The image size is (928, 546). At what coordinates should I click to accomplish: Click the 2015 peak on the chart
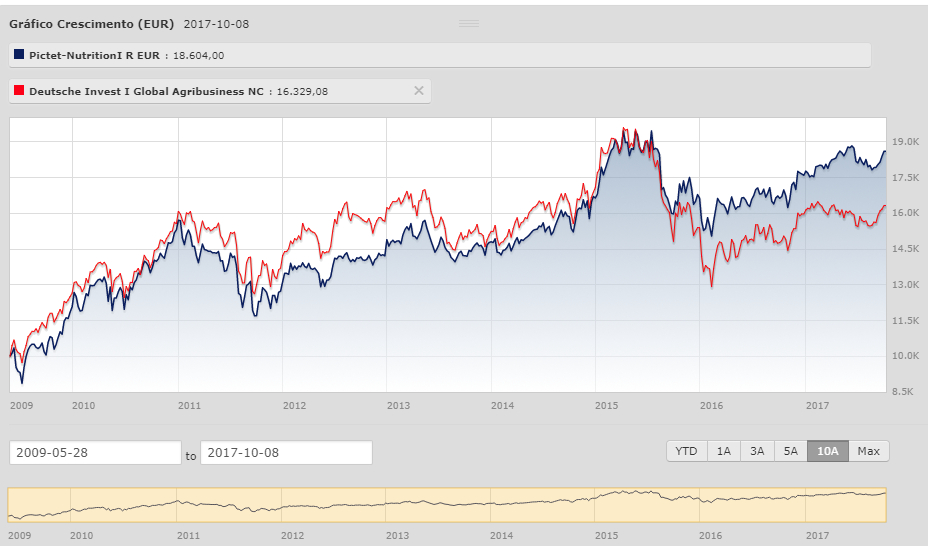point(625,130)
